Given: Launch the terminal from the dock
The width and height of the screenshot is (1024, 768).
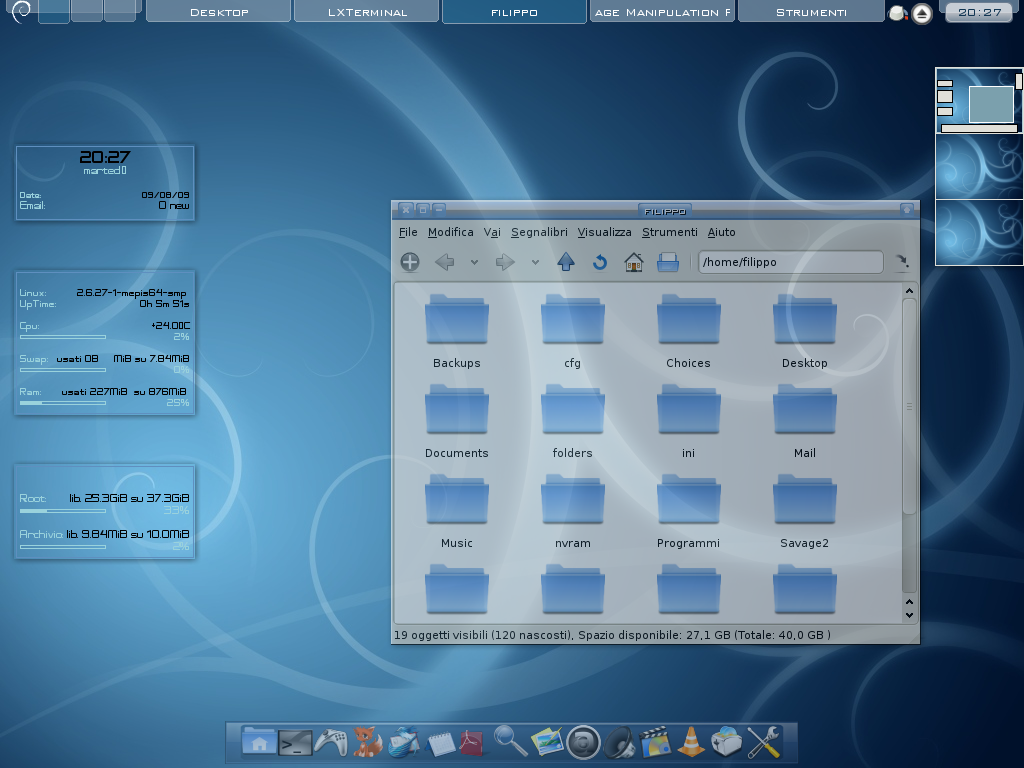Looking at the screenshot, I should (295, 743).
